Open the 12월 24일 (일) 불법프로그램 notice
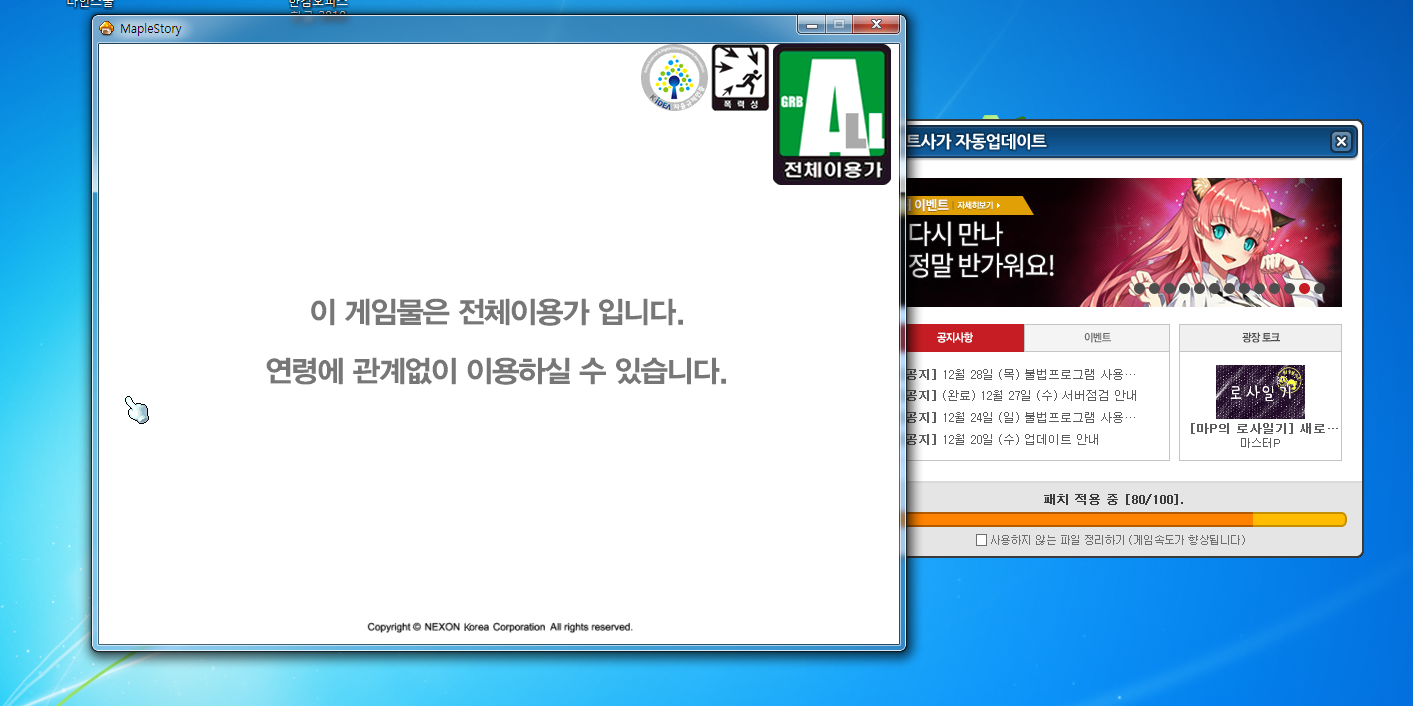The height and width of the screenshot is (706, 1413). [1020, 417]
